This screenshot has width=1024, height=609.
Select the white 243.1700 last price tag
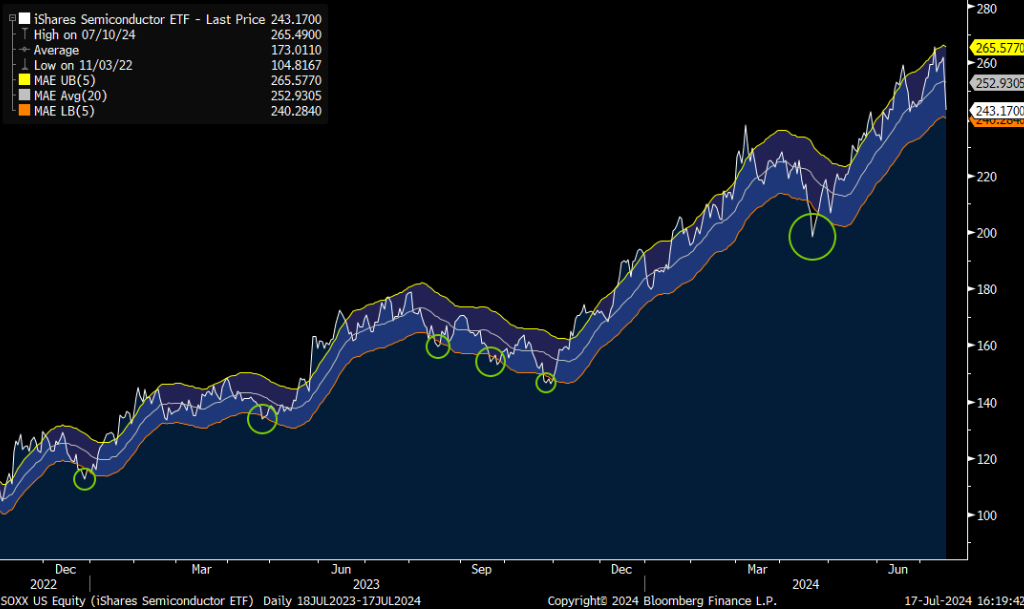pos(996,110)
